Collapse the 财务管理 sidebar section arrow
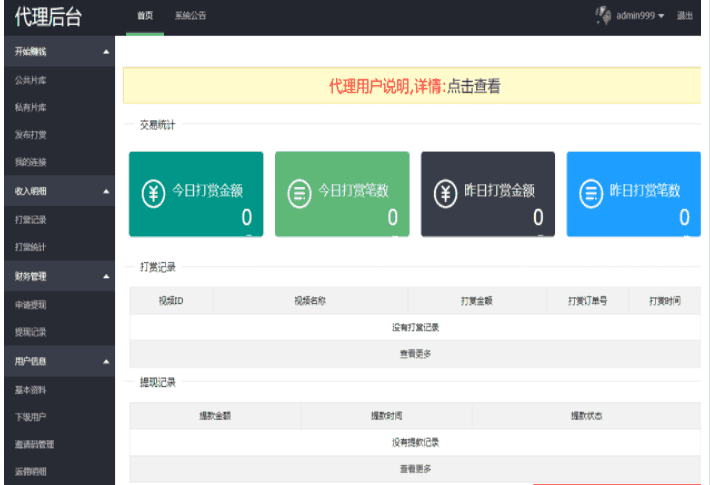Screen dimensions: 710x485 tap(106, 276)
